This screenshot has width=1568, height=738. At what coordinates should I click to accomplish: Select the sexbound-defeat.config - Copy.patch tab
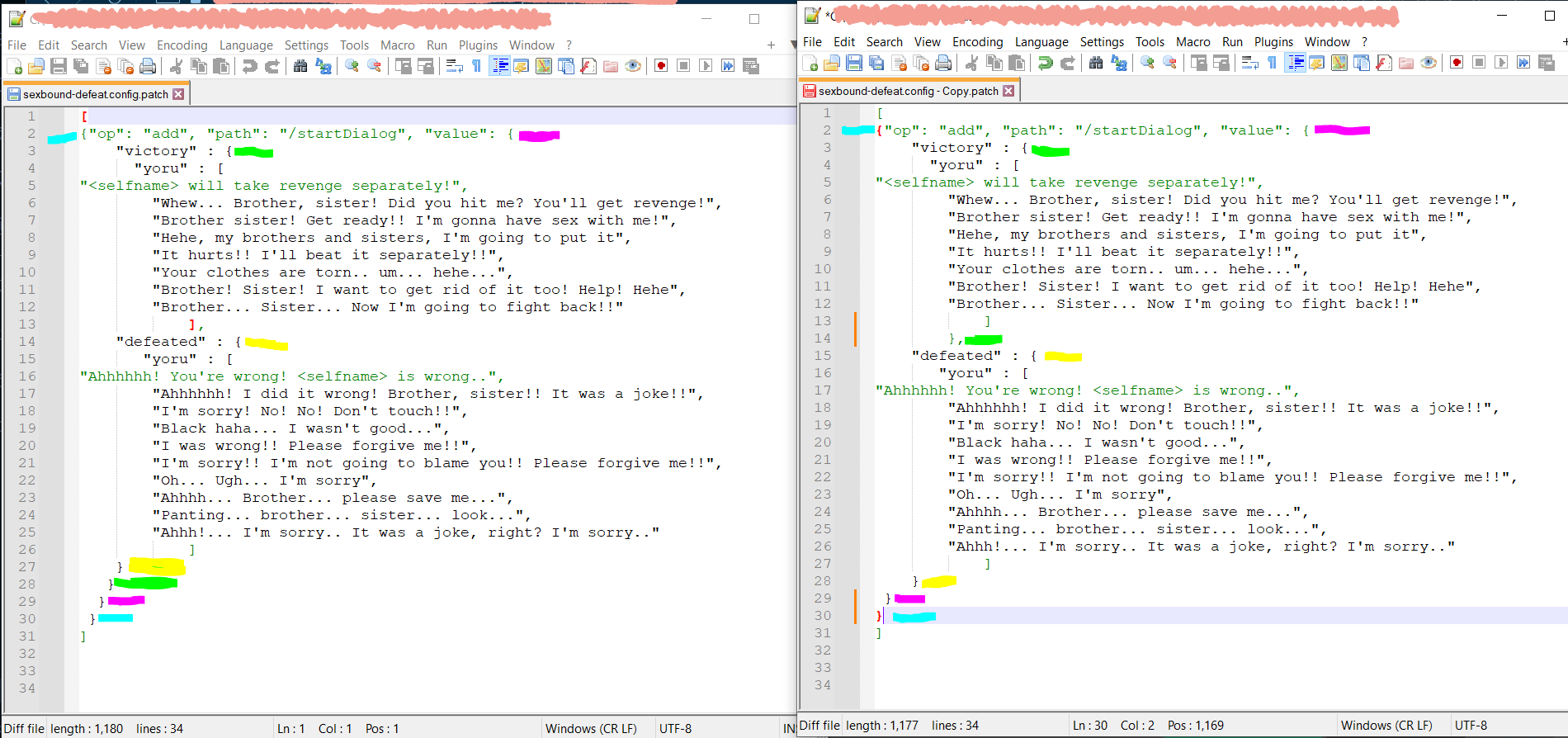[908, 91]
